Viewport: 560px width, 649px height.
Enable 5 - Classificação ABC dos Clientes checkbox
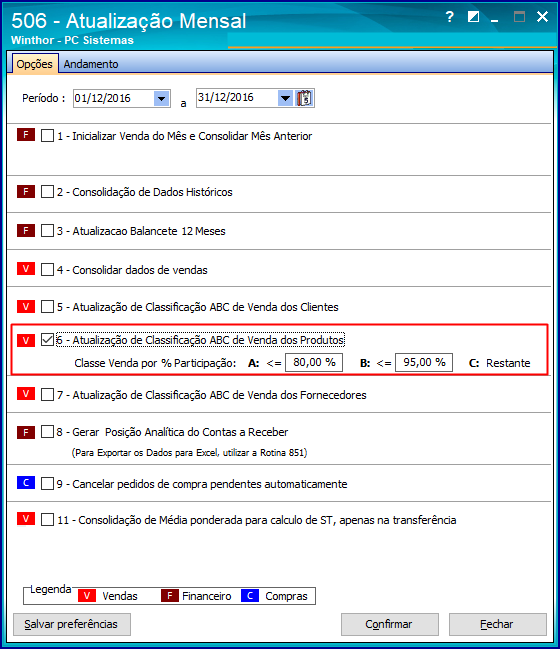pyautogui.click(x=48, y=307)
